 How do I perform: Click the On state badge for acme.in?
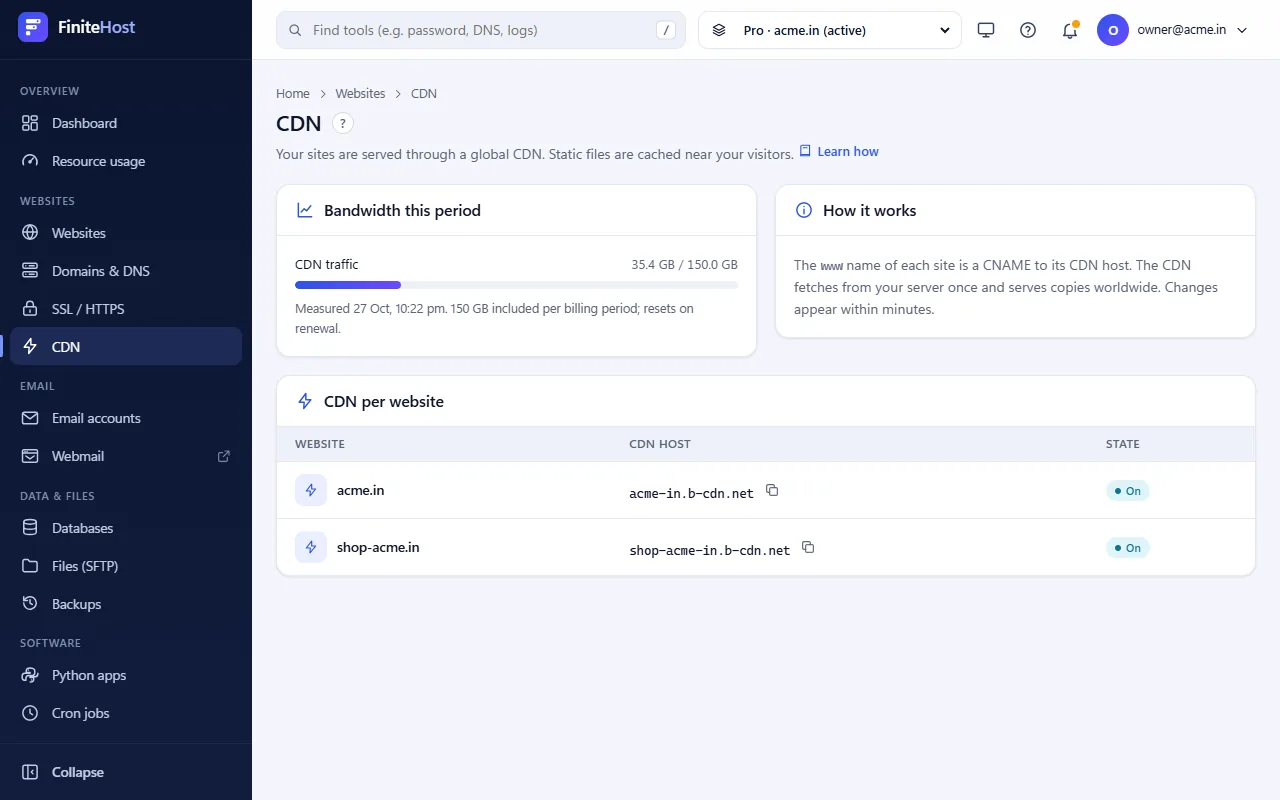click(x=1127, y=491)
